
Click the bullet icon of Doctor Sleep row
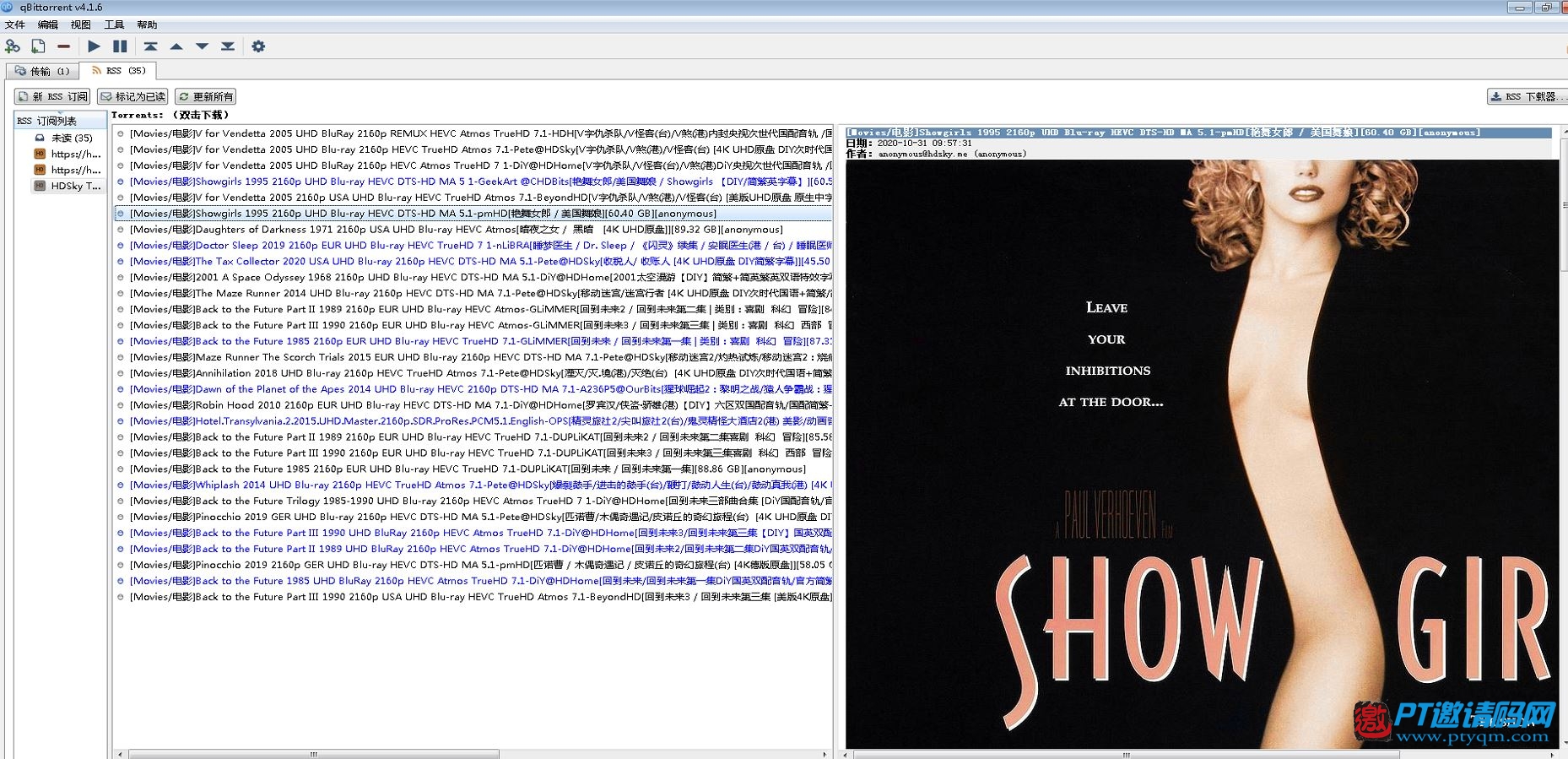pyautogui.click(x=121, y=246)
